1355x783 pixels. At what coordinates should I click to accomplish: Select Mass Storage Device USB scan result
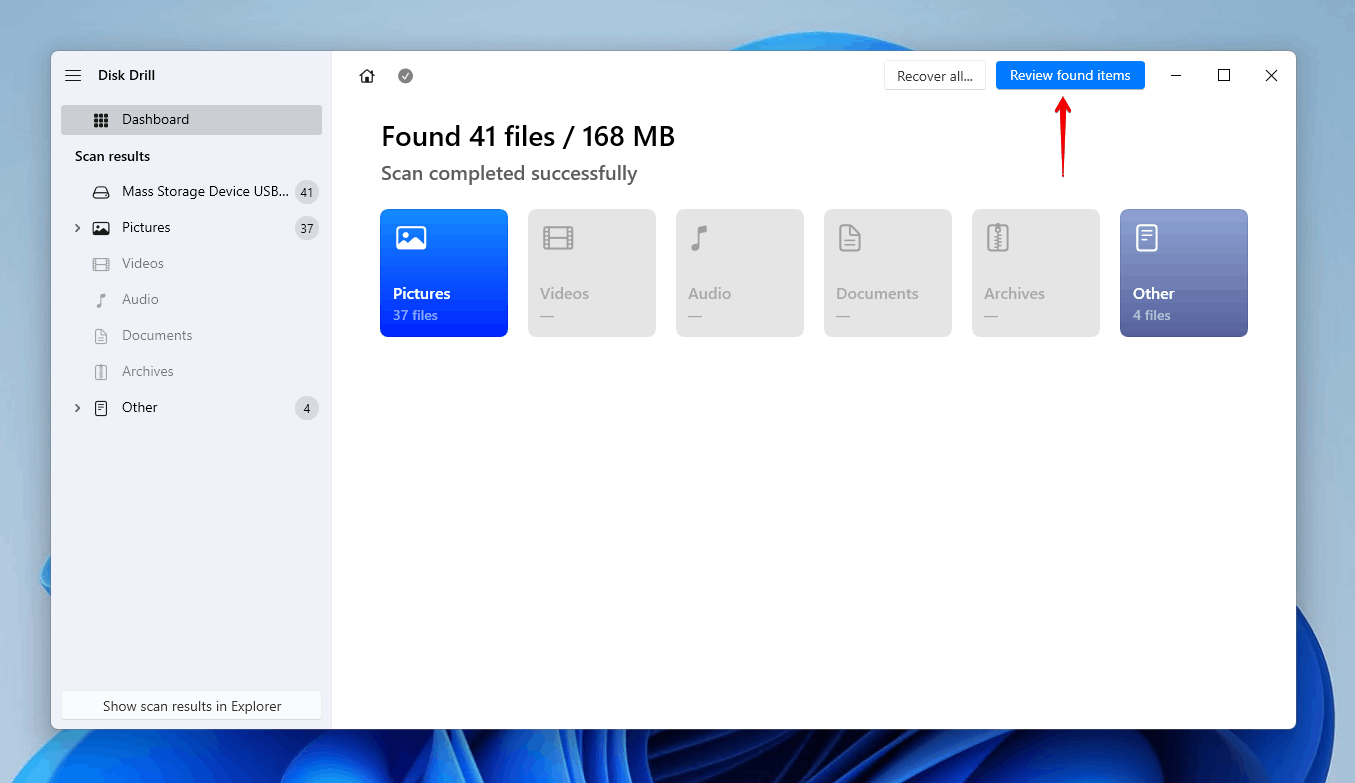coord(191,192)
